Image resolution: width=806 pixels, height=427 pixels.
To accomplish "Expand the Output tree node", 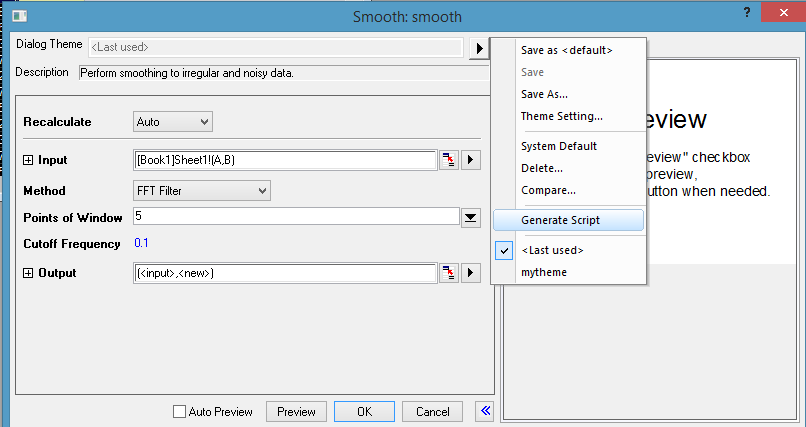I will tap(28, 273).
